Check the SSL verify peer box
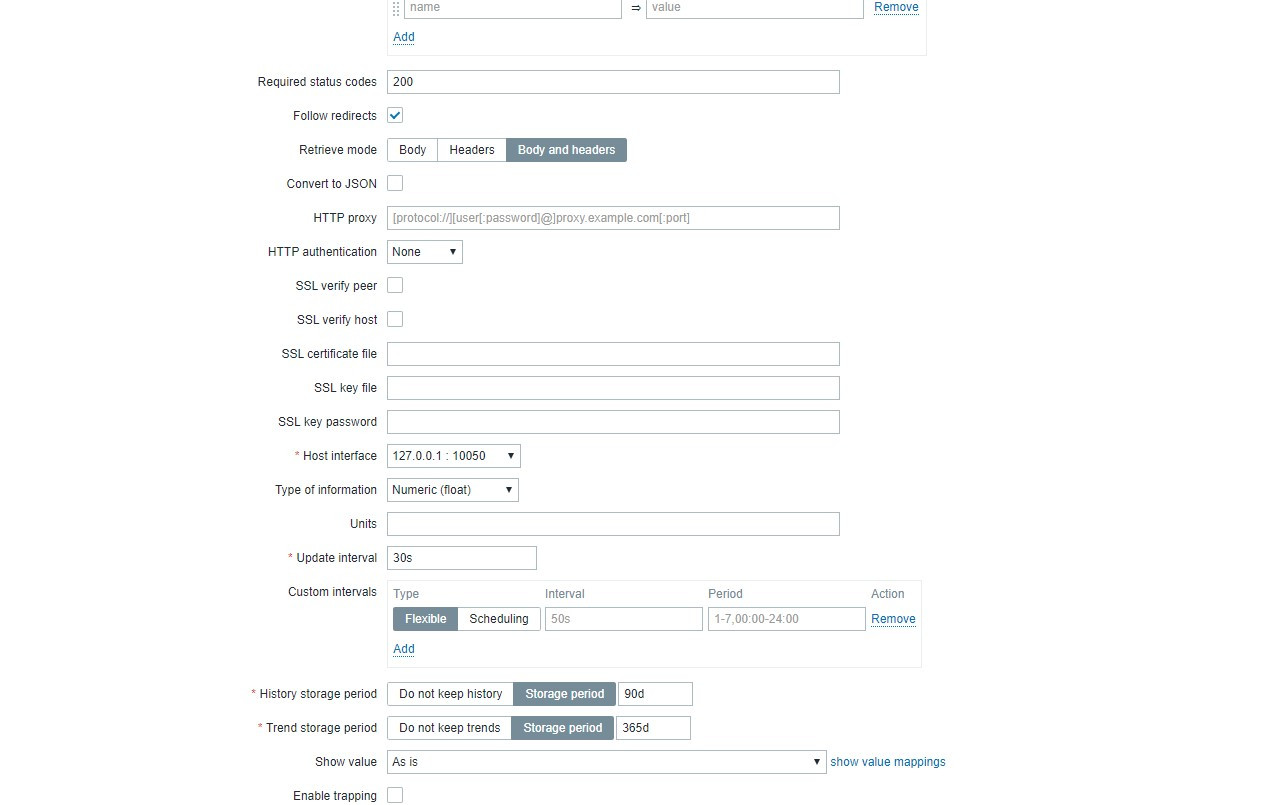This screenshot has width=1267, height=805. click(395, 286)
